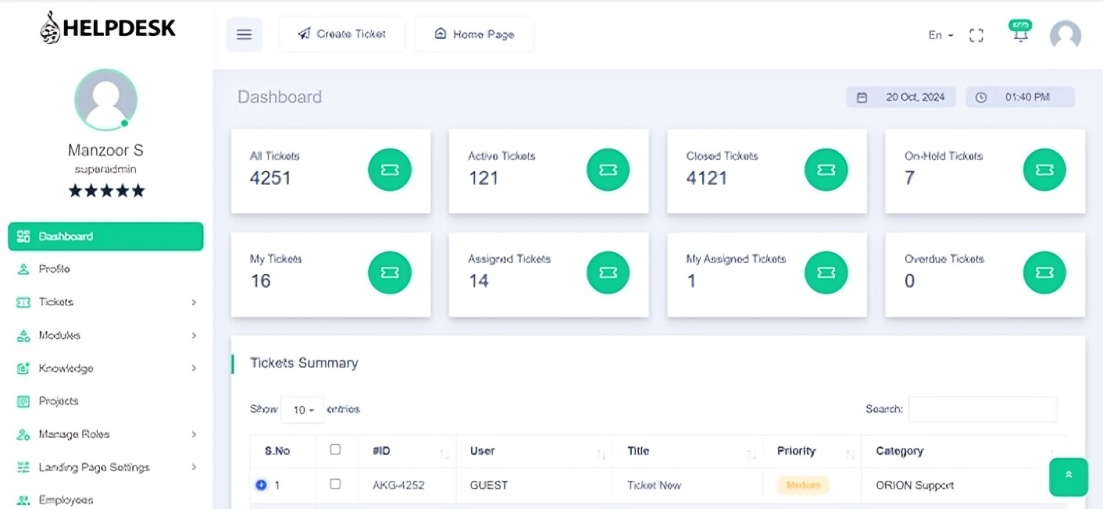Open the En language dropdown
This screenshot has width=1103, height=509.
point(941,34)
